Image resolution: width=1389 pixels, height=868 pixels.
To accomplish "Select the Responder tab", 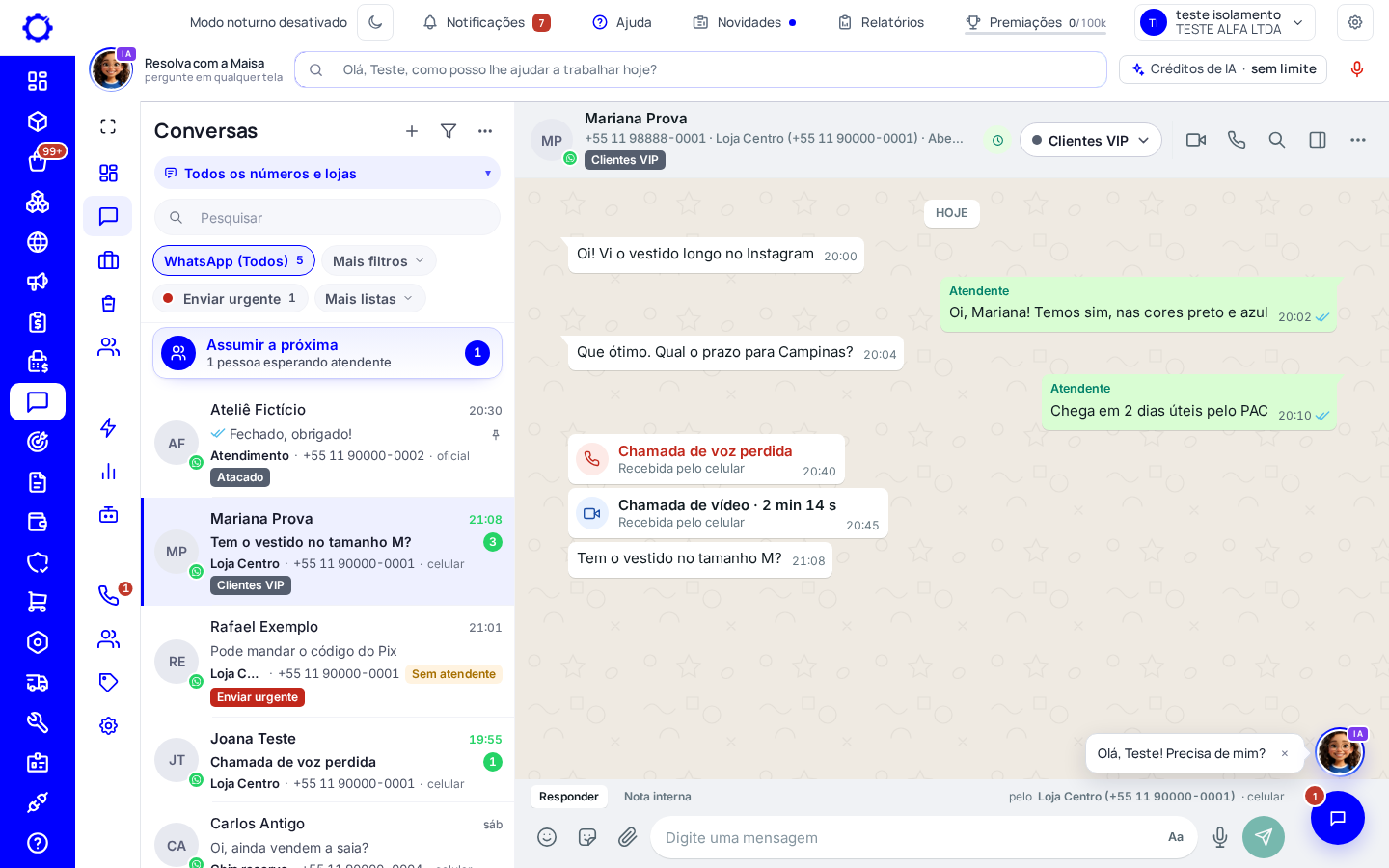I will point(569,797).
